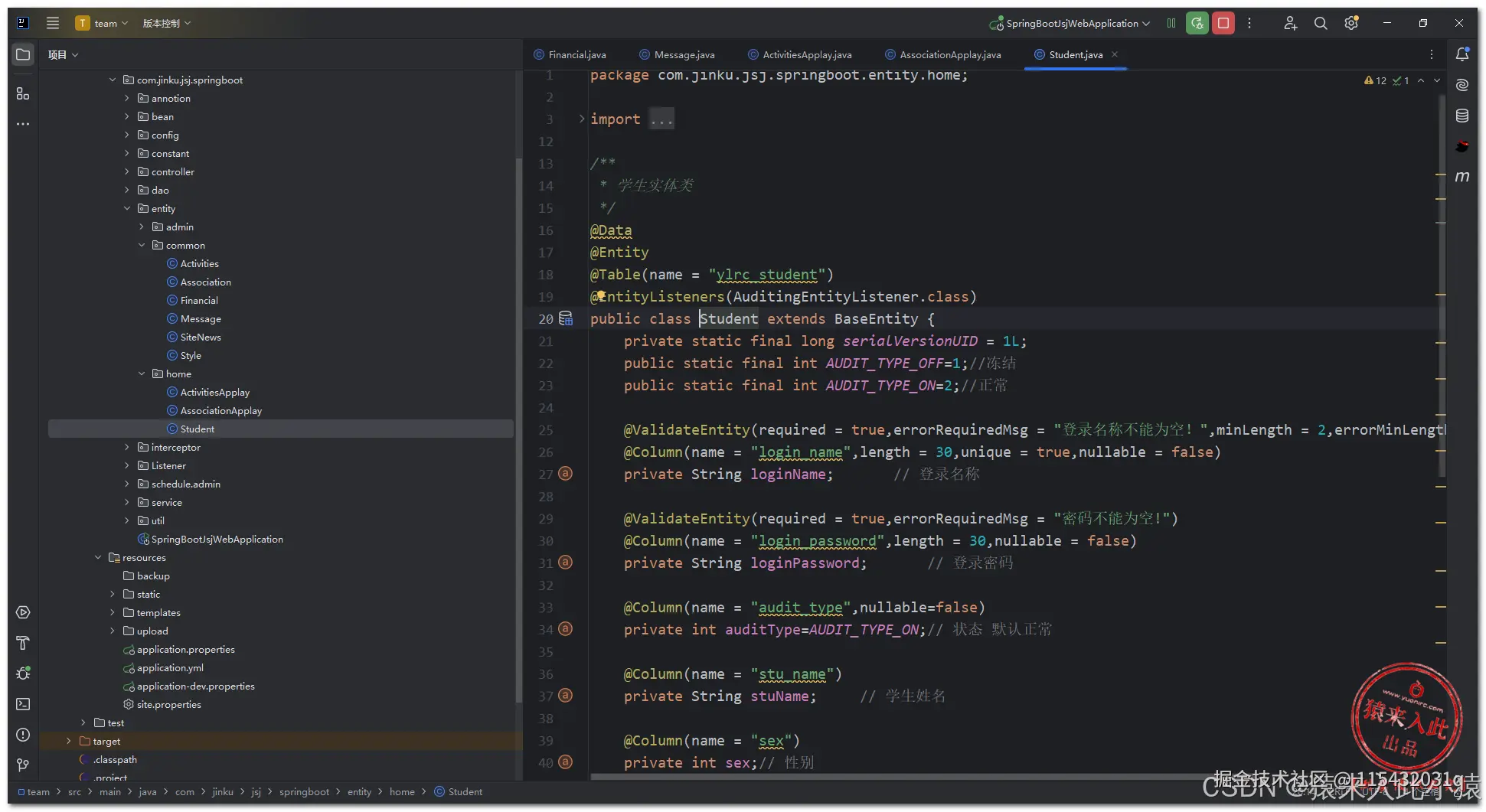
Task: Open the project view dropdown
Action: pos(63,54)
